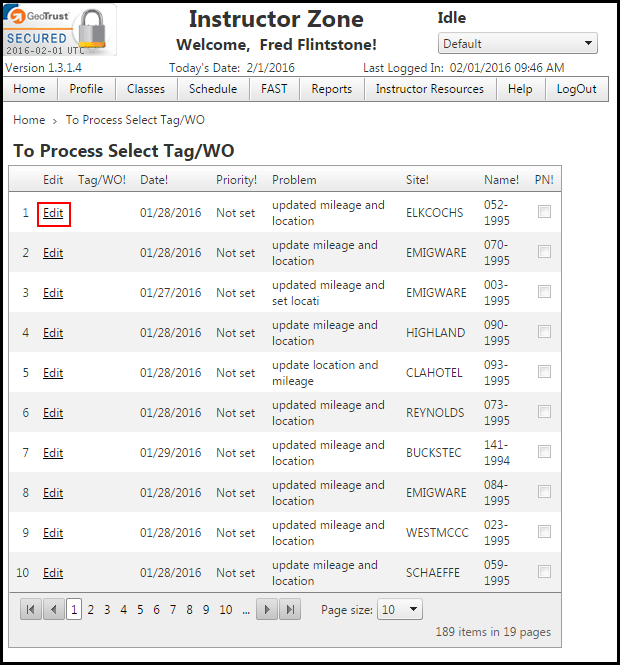This screenshot has width=620, height=665.
Task: Open the FAST menu
Action: pos(274,89)
